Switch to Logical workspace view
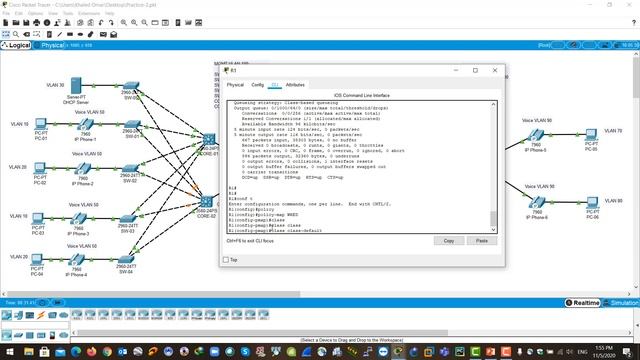The height and width of the screenshot is (360, 640). 16,45
